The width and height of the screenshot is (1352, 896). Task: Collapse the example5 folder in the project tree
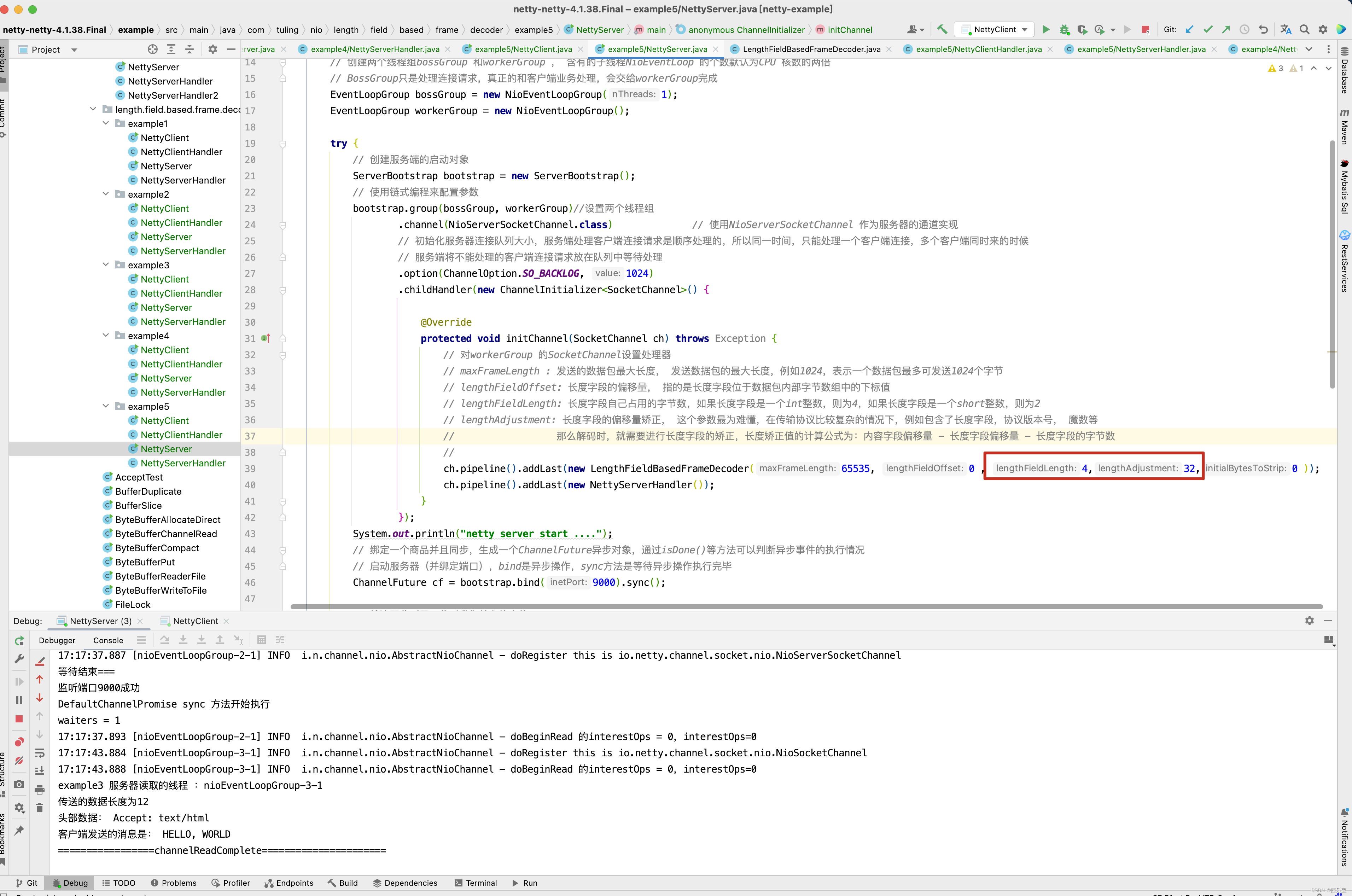(106, 406)
